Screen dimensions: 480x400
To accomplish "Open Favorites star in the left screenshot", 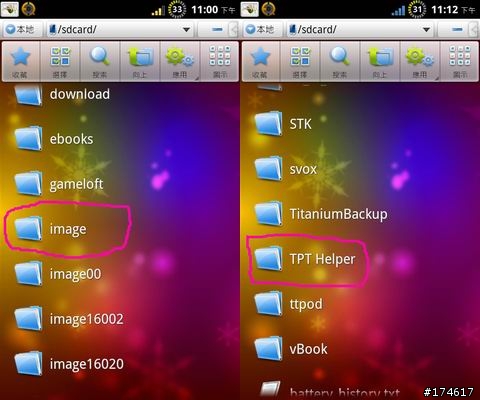I will point(21,61).
